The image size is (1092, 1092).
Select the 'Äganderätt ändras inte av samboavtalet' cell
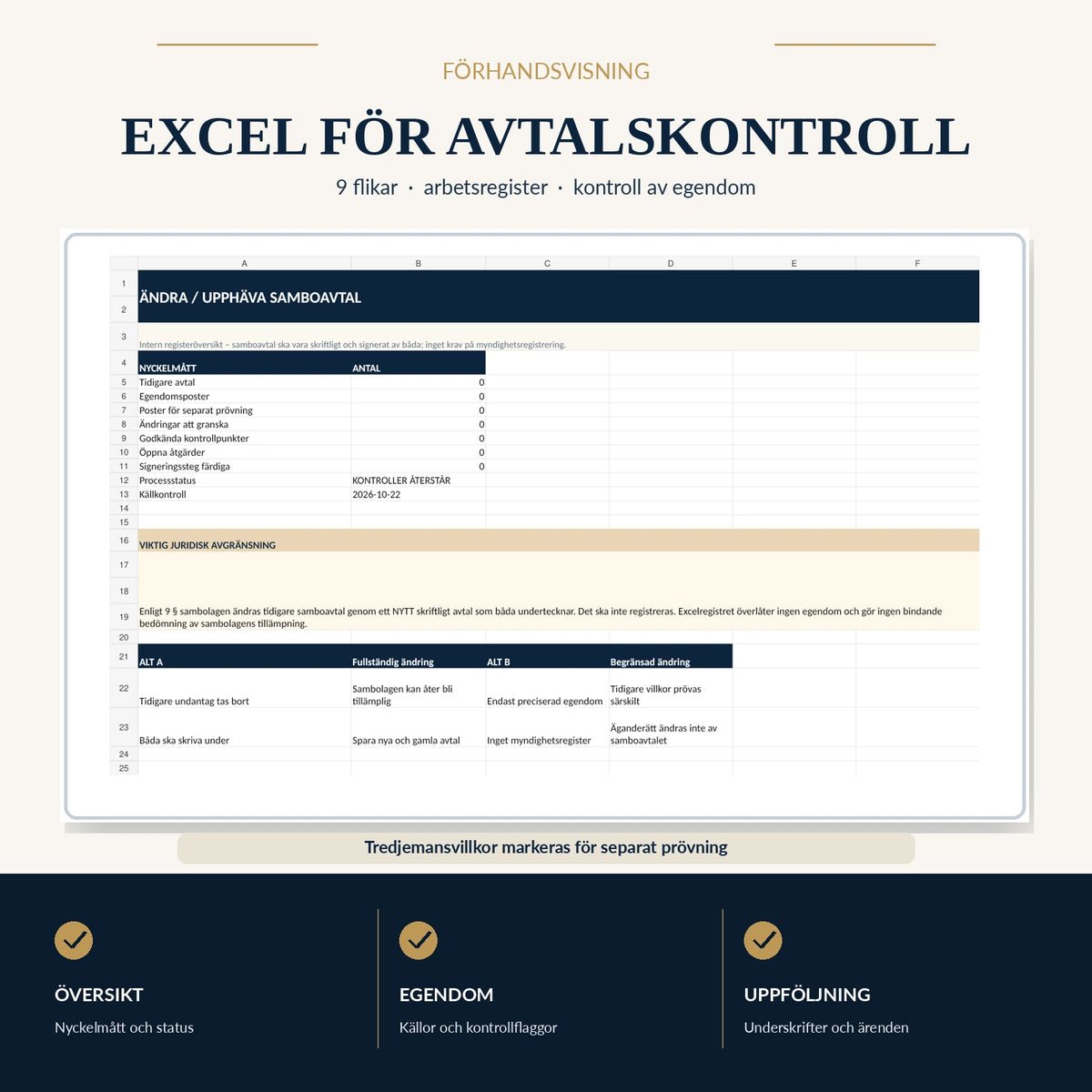tap(671, 728)
